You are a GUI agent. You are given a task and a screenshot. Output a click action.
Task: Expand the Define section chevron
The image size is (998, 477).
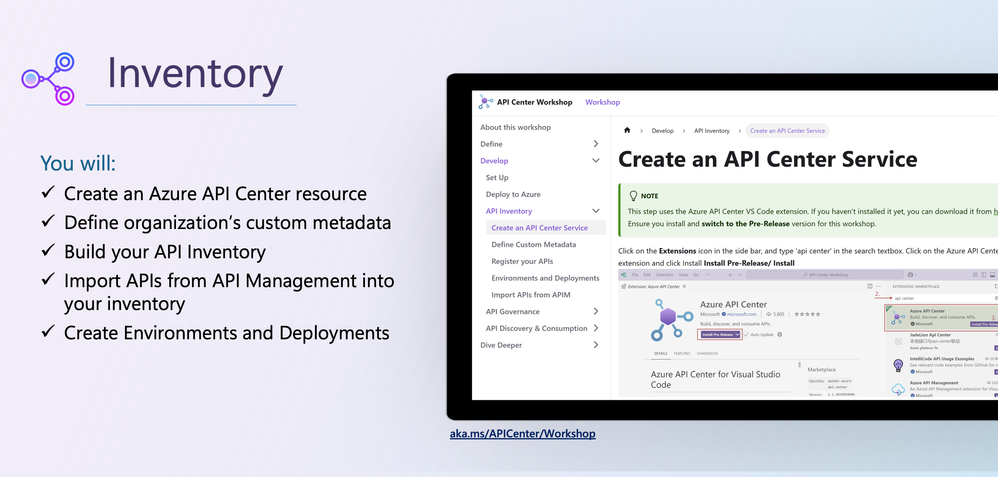596,144
